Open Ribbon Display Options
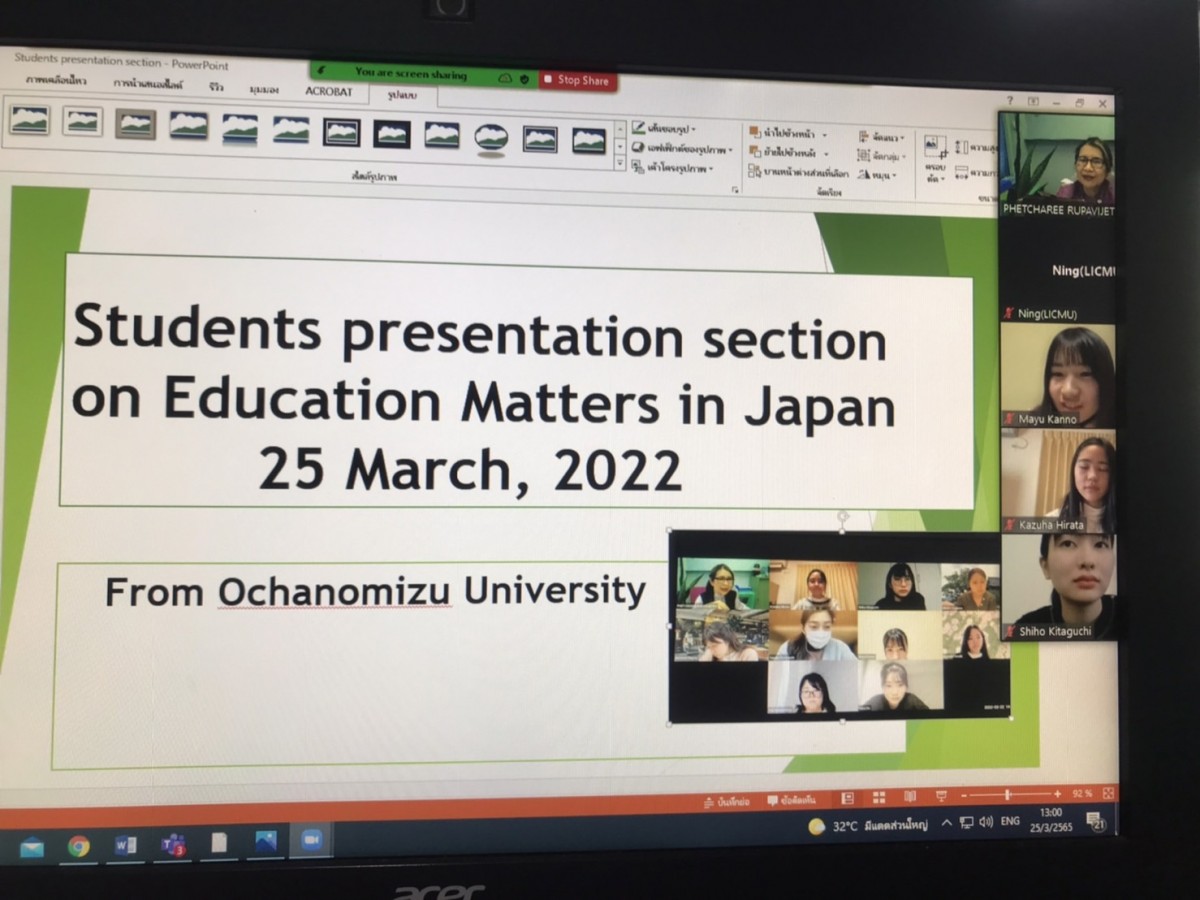Image resolution: width=1200 pixels, height=900 pixels. tap(1033, 102)
